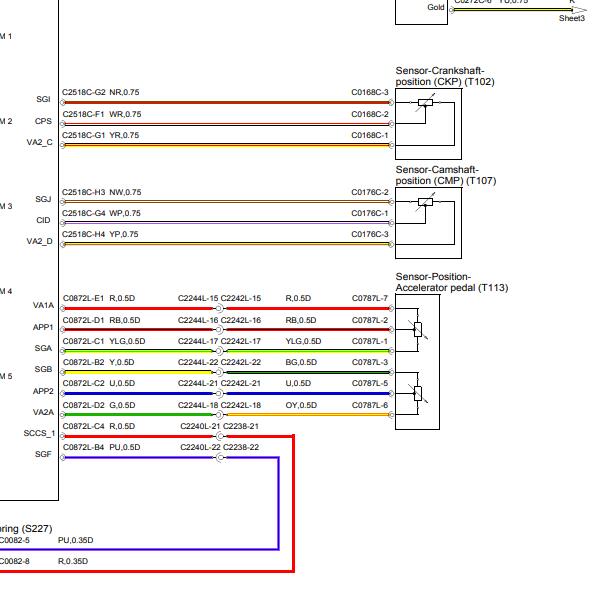Select the Sensor-Position-Accelerator pedal (T113) title
This screenshot has width=604, height=604.
[452, 282]
